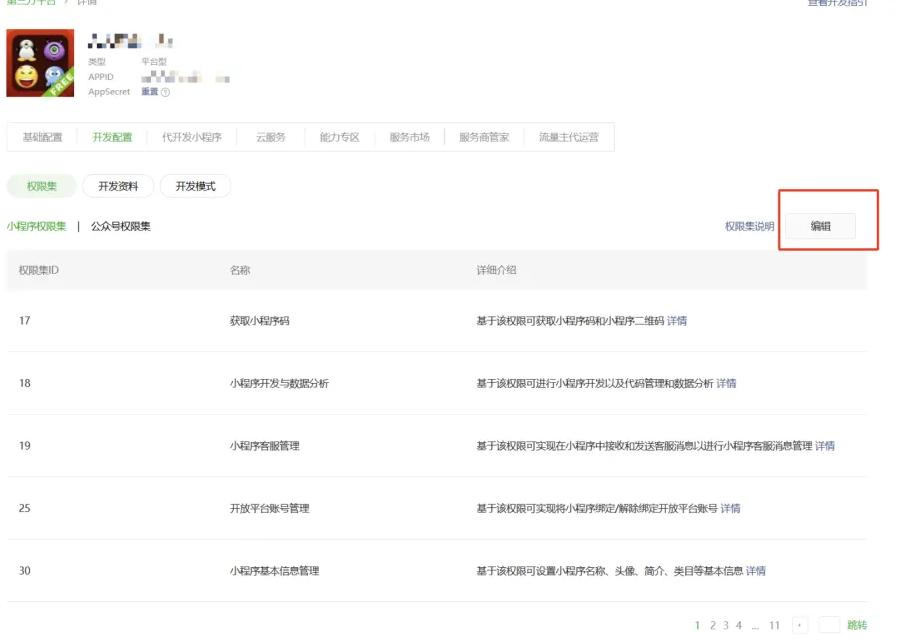Switch to the 能力专区 tab
The image size is (915, 640).
(339, 137)
